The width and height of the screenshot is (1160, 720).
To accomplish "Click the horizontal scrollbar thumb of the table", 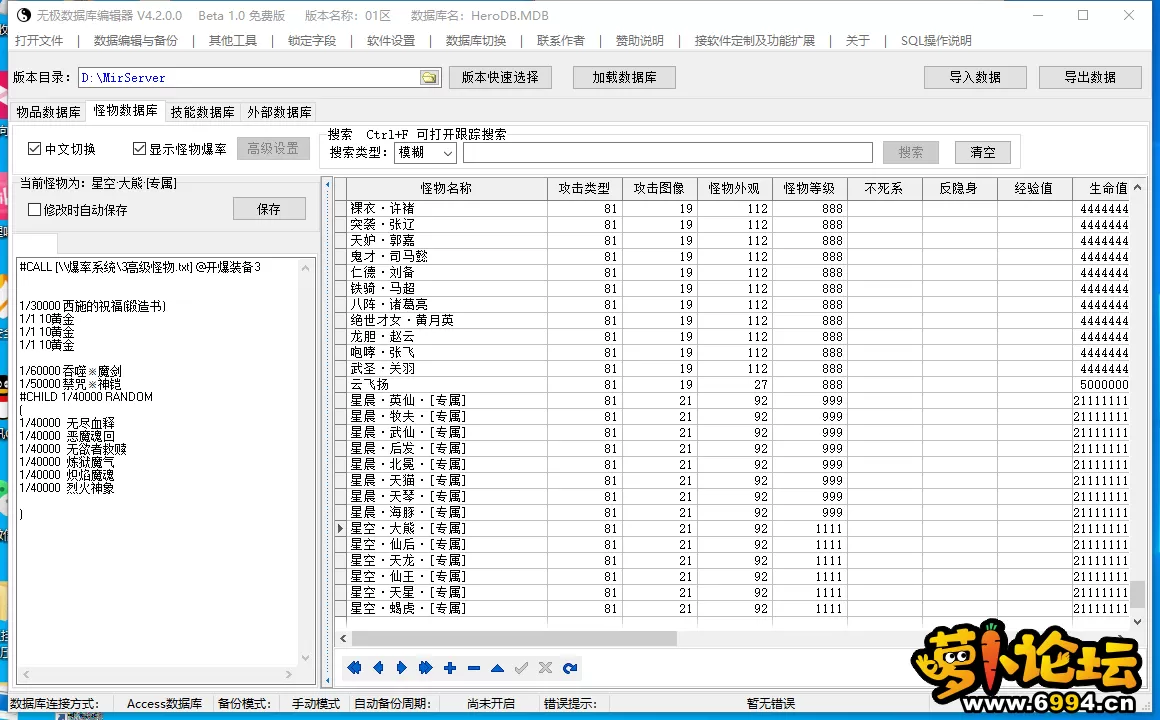I will point(514,638).
